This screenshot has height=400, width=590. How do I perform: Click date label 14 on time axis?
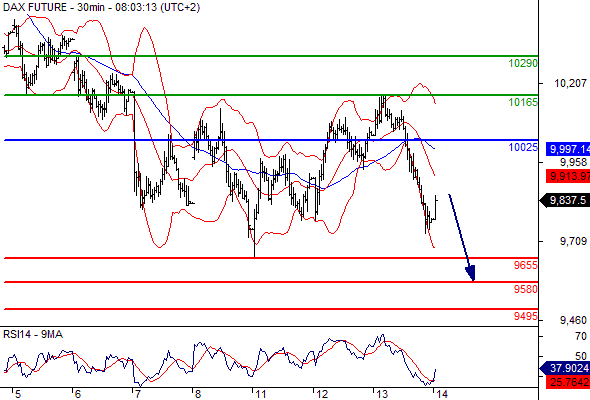coord(442,394)
